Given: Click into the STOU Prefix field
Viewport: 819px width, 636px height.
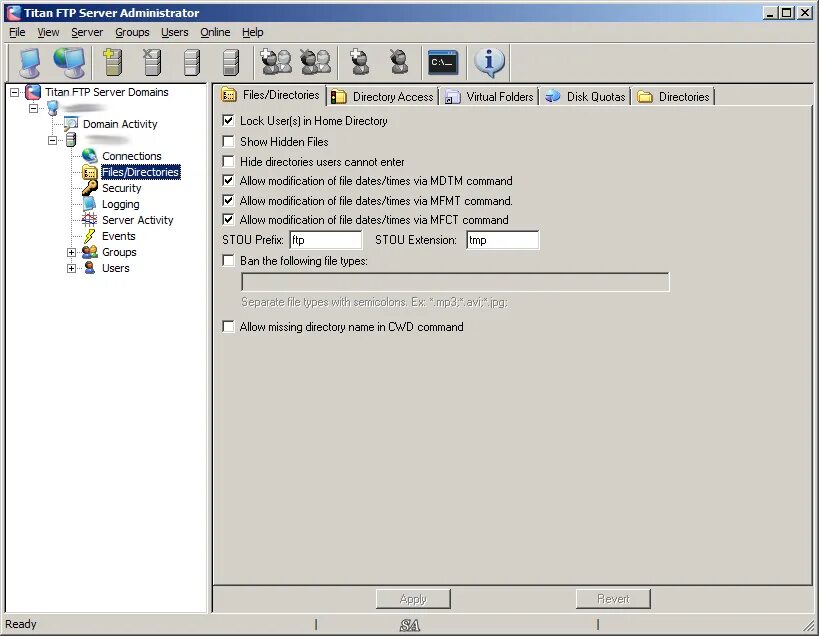Looking at the screenshot, I should [326, 240].
